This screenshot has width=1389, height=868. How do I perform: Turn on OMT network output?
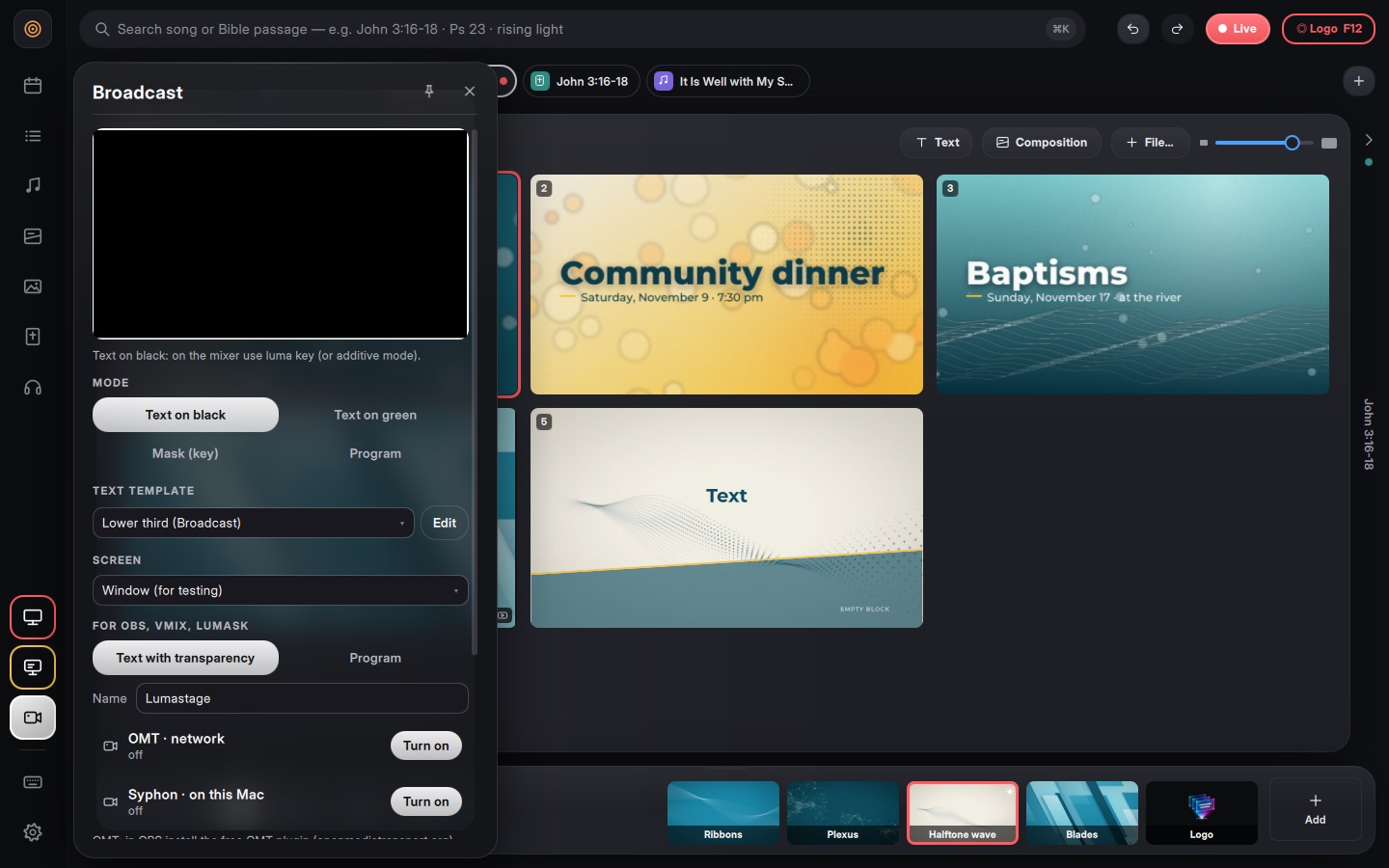click(x=426, y=746)
